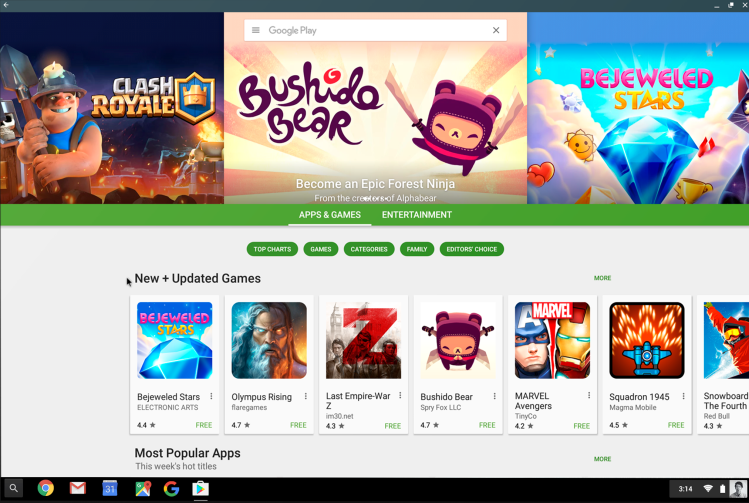Screen dimensions: 749x503
Task: Select the Apps & Games tab
Action: (330, 215)
